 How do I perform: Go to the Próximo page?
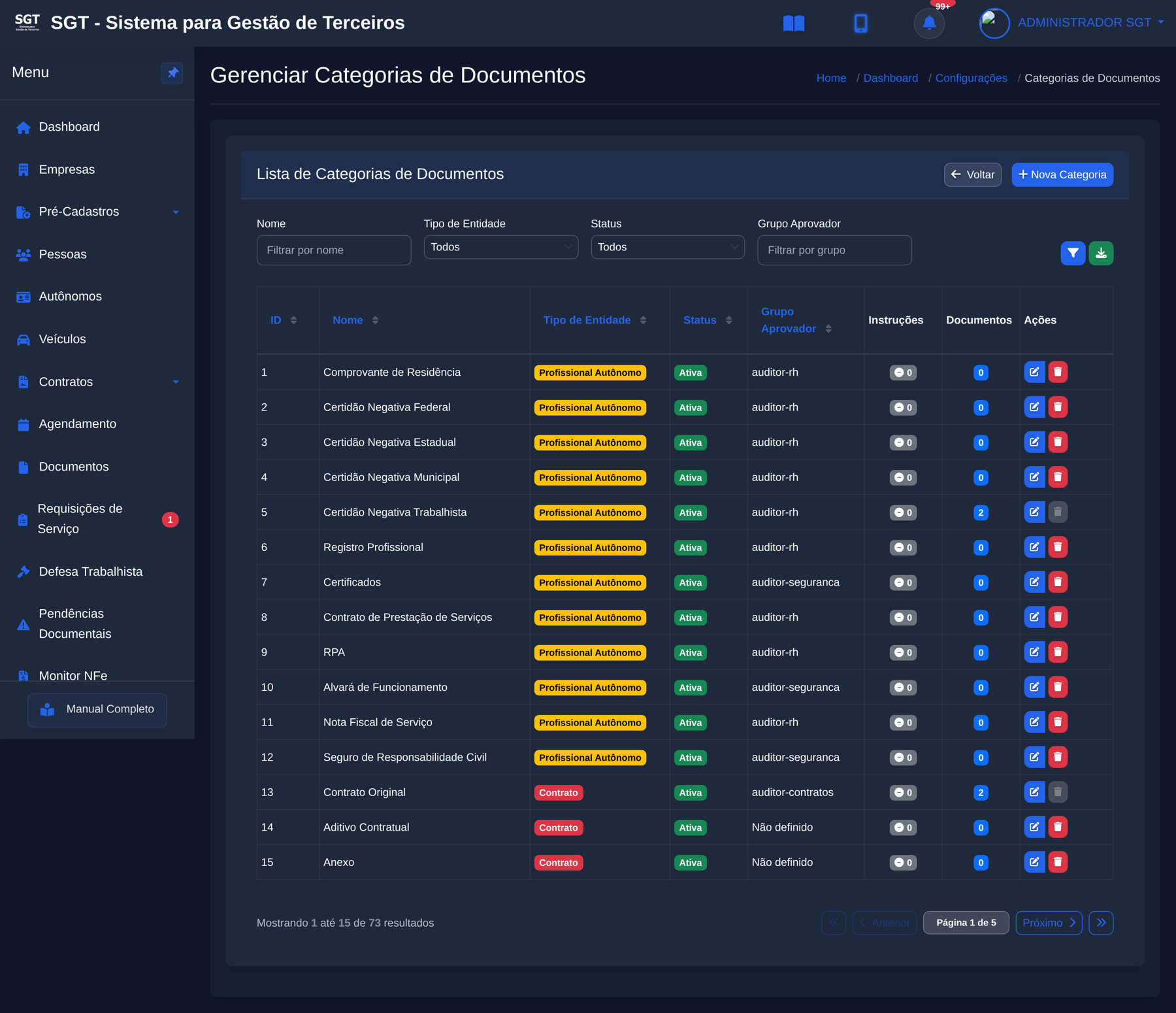coord(1049,923)
